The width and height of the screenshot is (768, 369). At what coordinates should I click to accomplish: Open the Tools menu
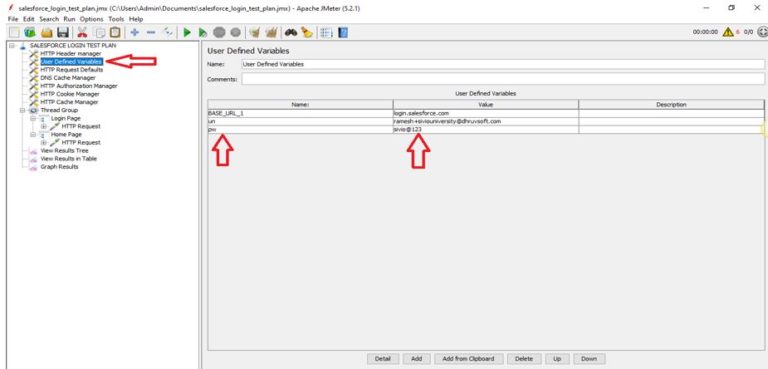(116, 19)
